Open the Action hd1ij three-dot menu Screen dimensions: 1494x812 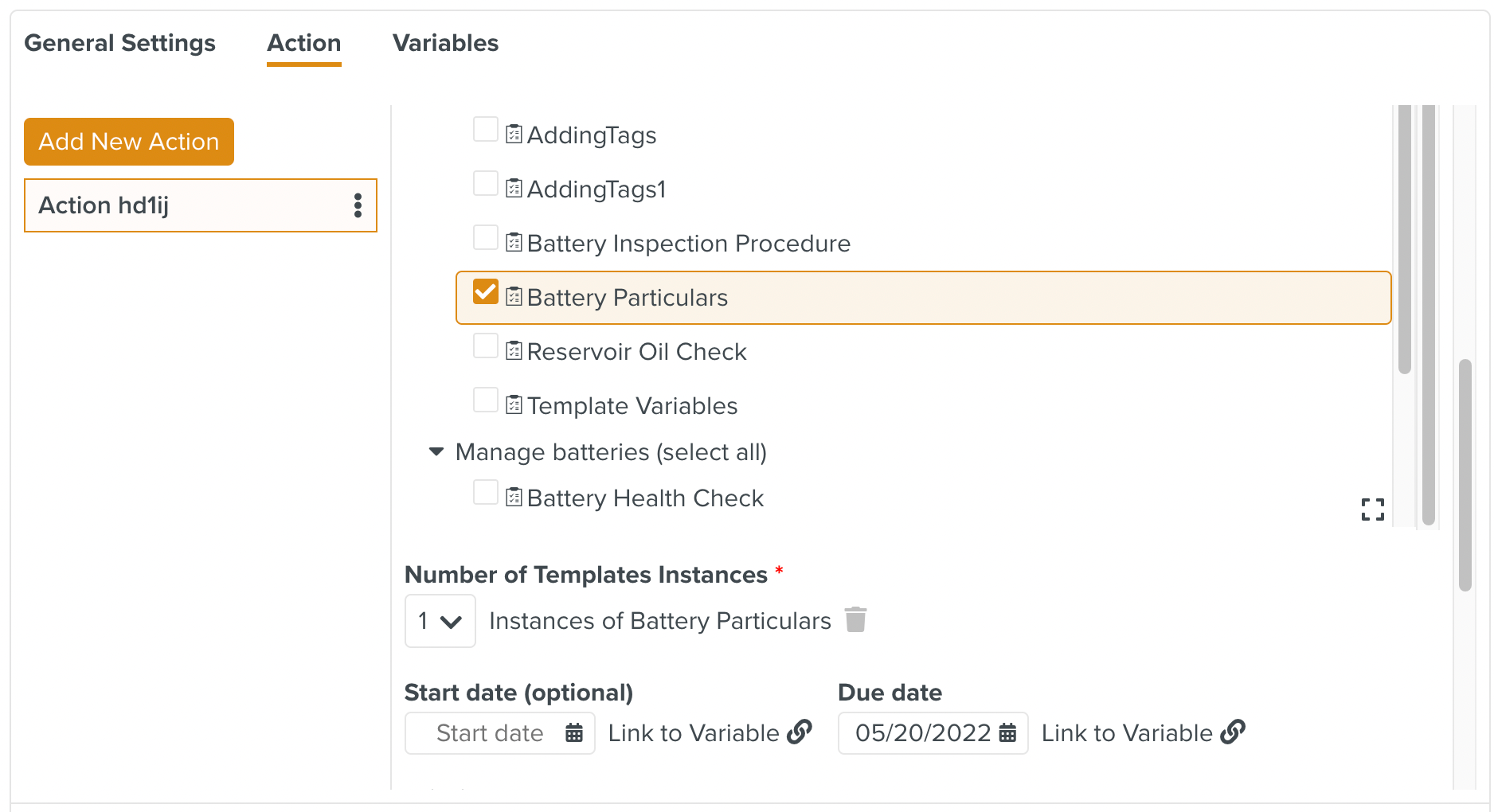pyautogui.click(x=358, y=205)
